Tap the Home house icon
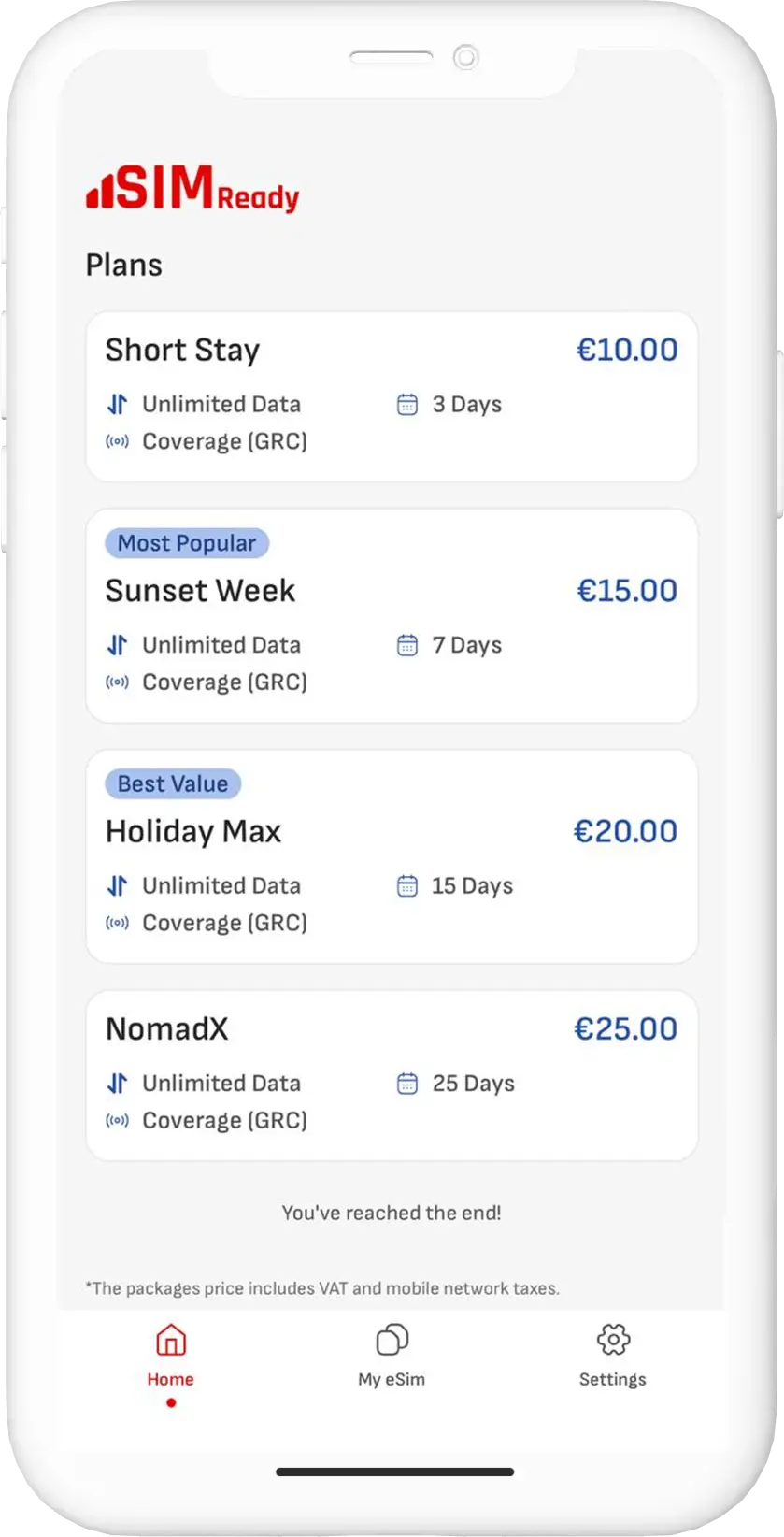This screenshot has width=784, height=1537. point(170,1341)
